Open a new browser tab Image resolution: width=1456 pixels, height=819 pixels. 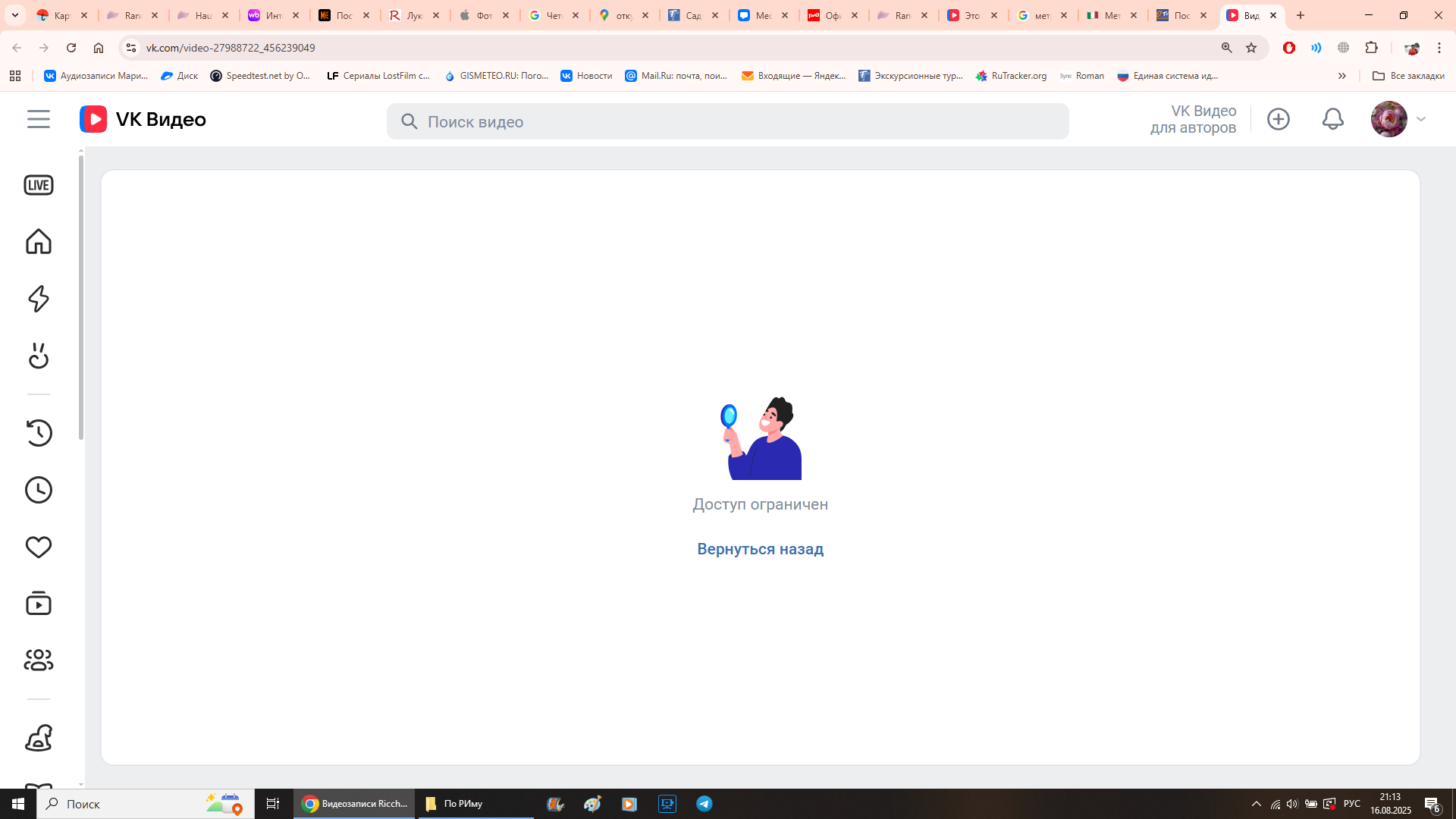(1301, 15)
